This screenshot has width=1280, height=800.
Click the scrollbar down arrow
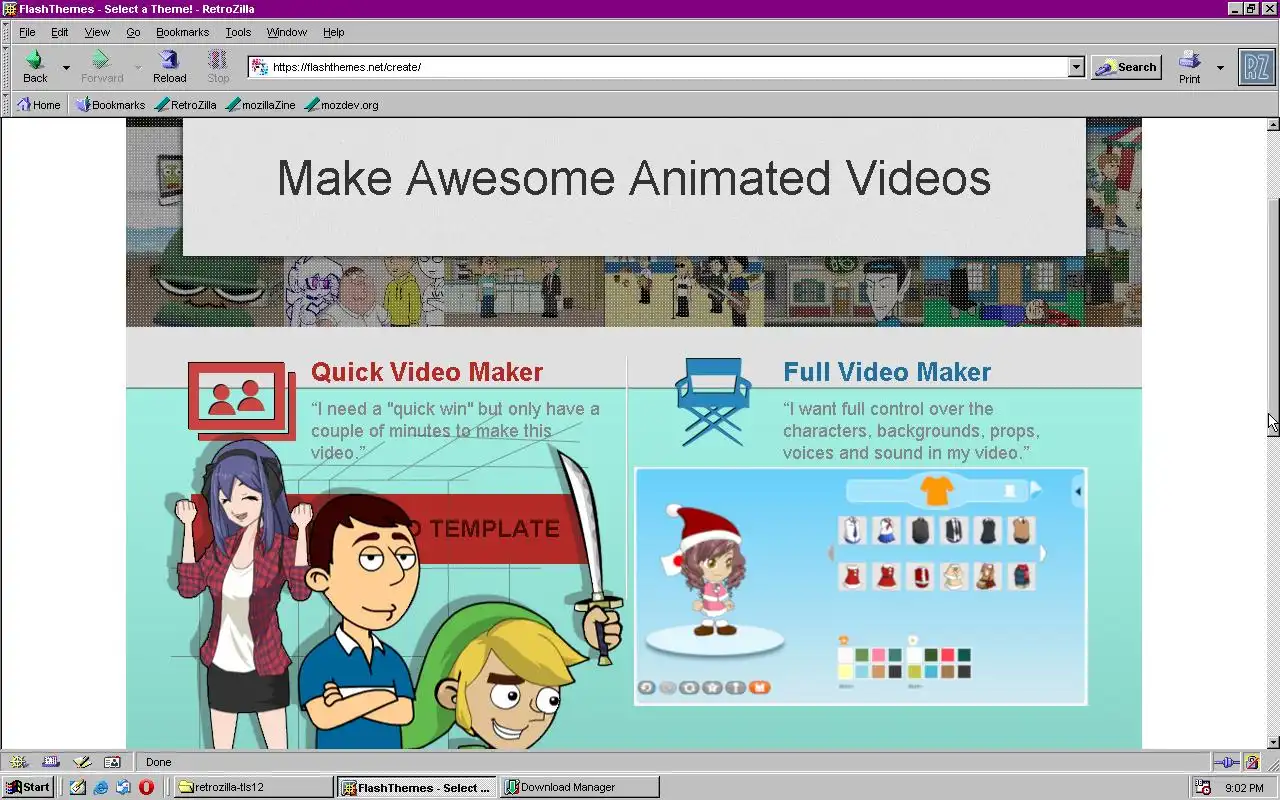pyautogui.click(x=1273, y=742)
